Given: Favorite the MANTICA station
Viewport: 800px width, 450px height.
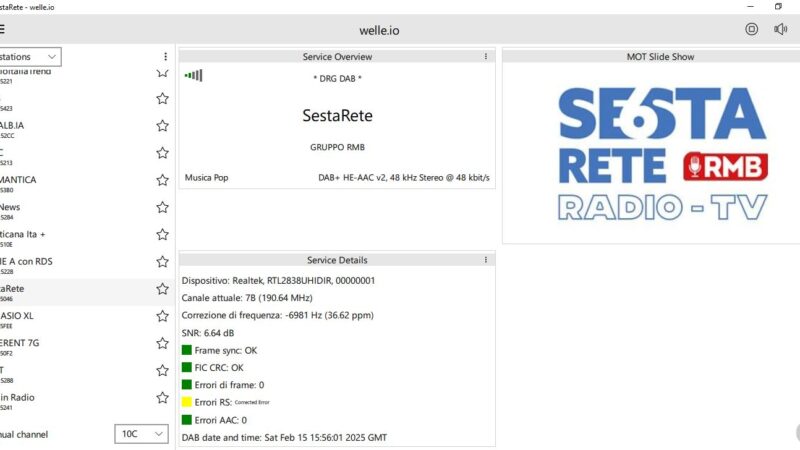Looking at the screenshot, I should (x=162, y=180).
